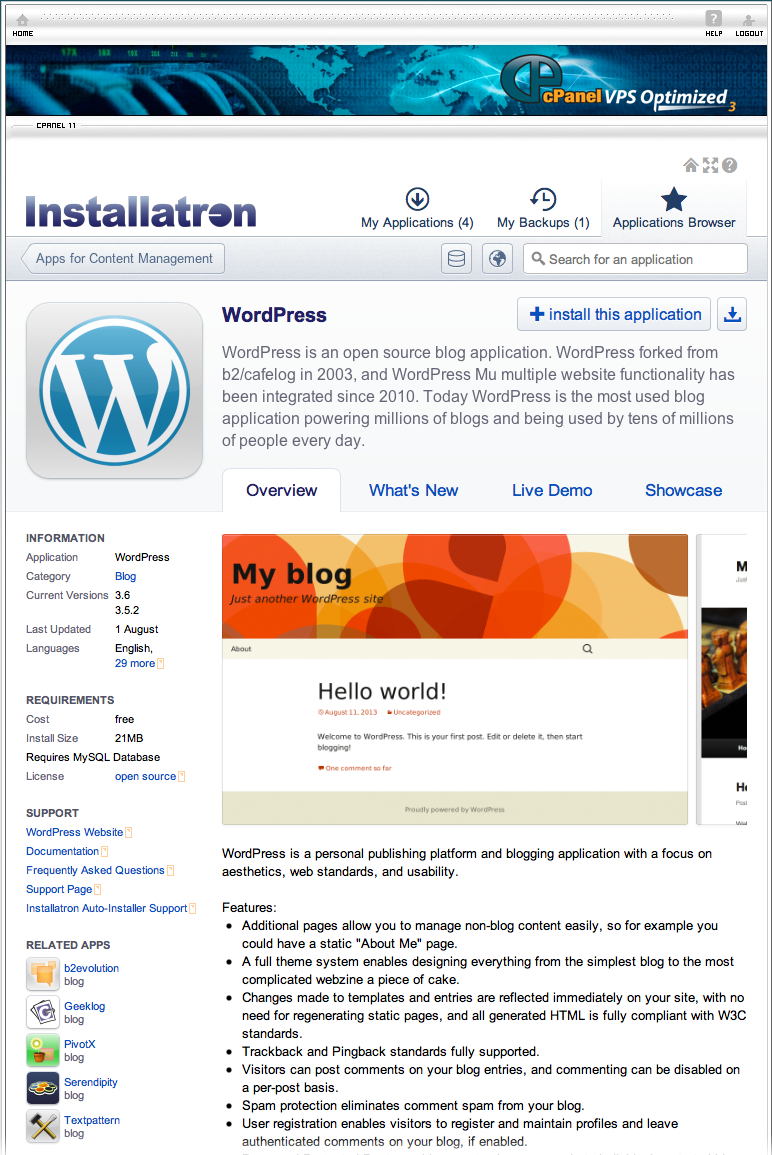
Task: Open the Live Demo tab
Action: pyautogui.click(x=552, y=491)
